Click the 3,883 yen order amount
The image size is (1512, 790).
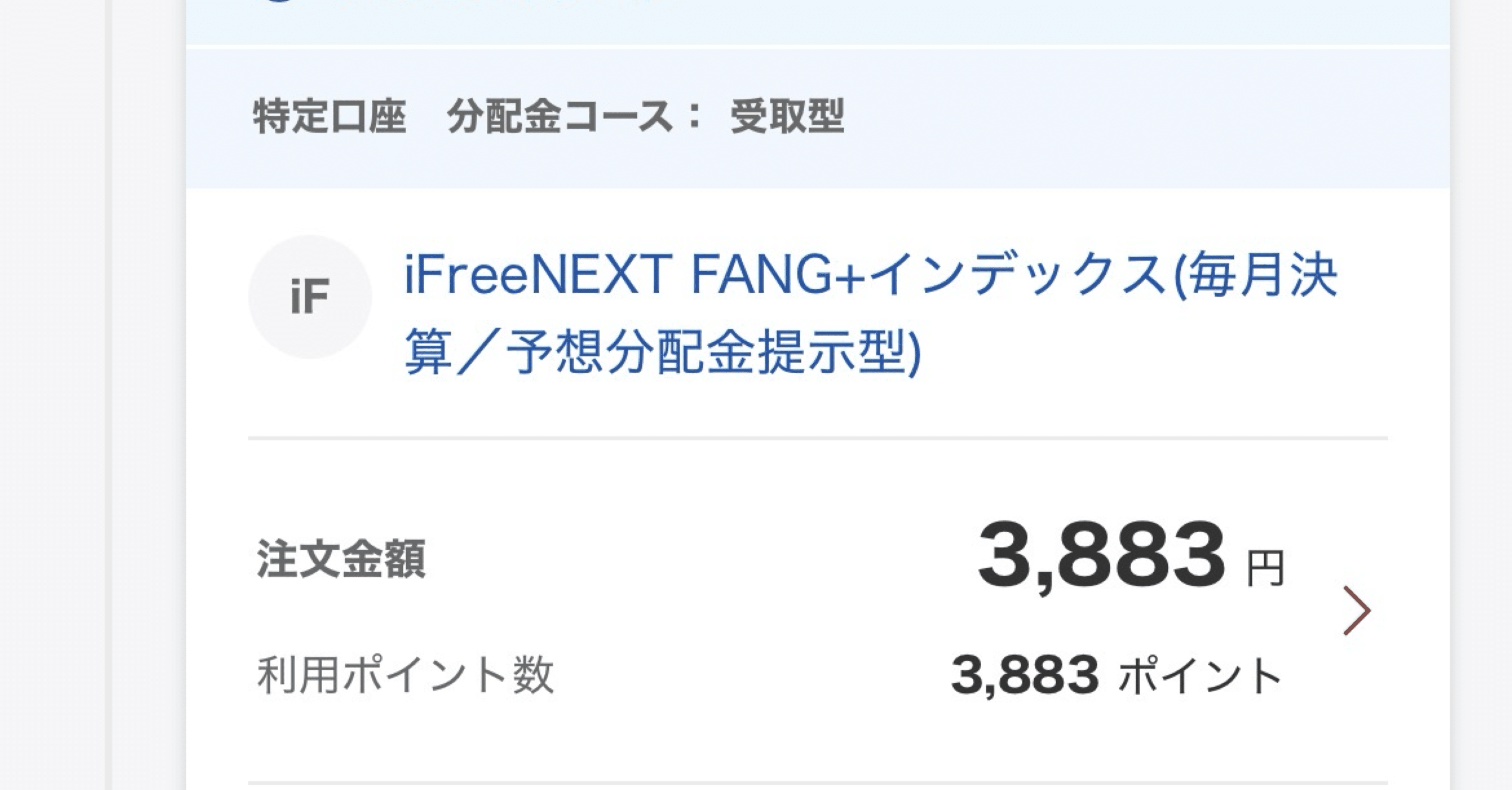point(1101,555)
